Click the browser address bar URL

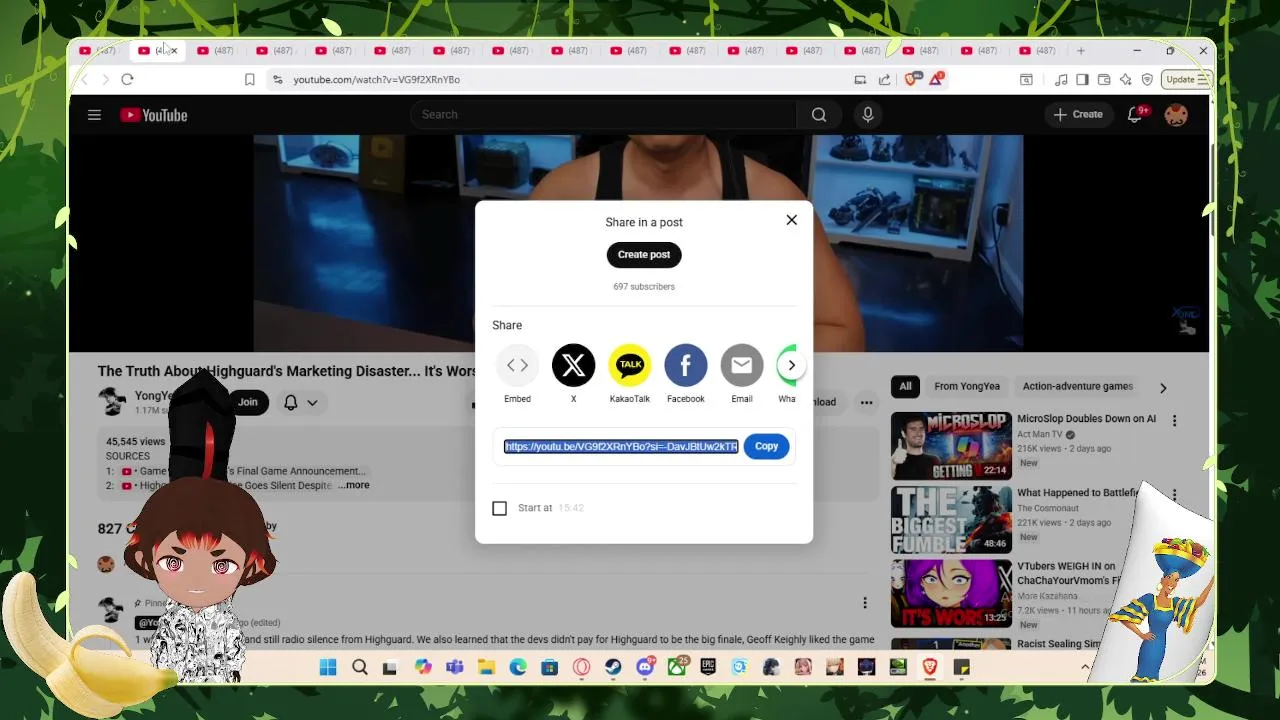(377, 80)
